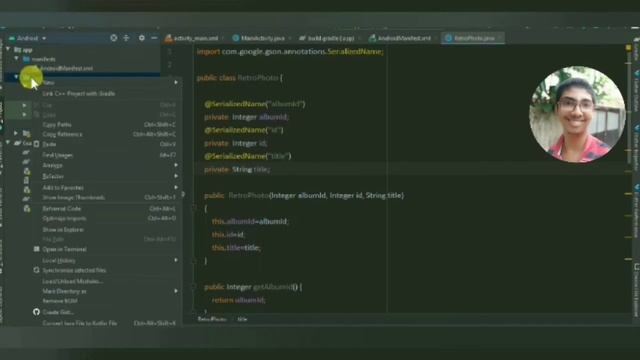Click the manifests folder icon
The height and width of the screenshot is (360, 640).
tap(27, 59)
